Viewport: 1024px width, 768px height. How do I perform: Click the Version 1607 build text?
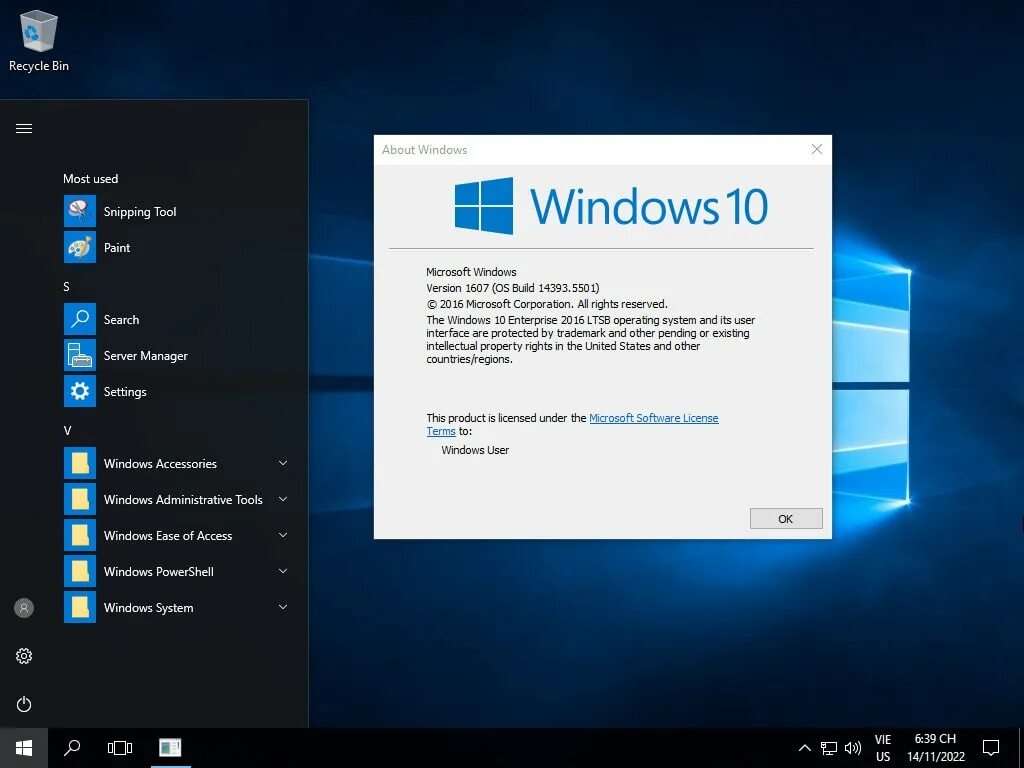click(513, 288)
